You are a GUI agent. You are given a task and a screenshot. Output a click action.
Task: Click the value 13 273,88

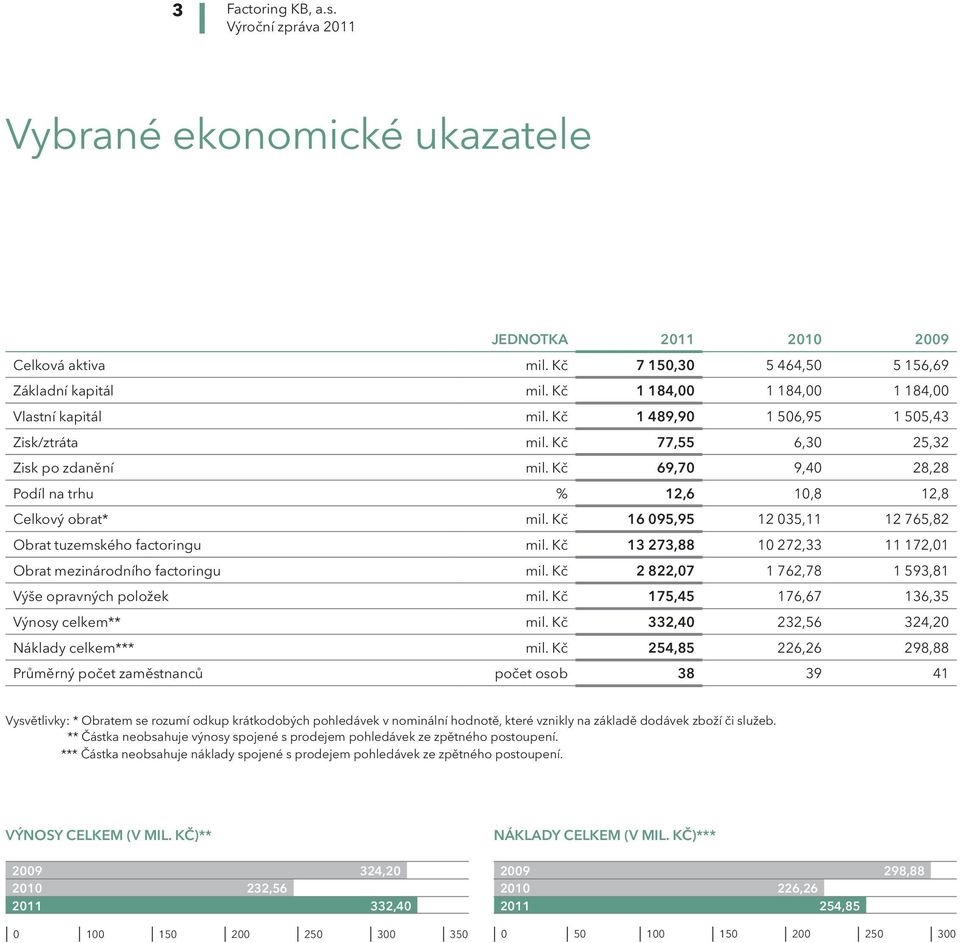pos(661,546)
